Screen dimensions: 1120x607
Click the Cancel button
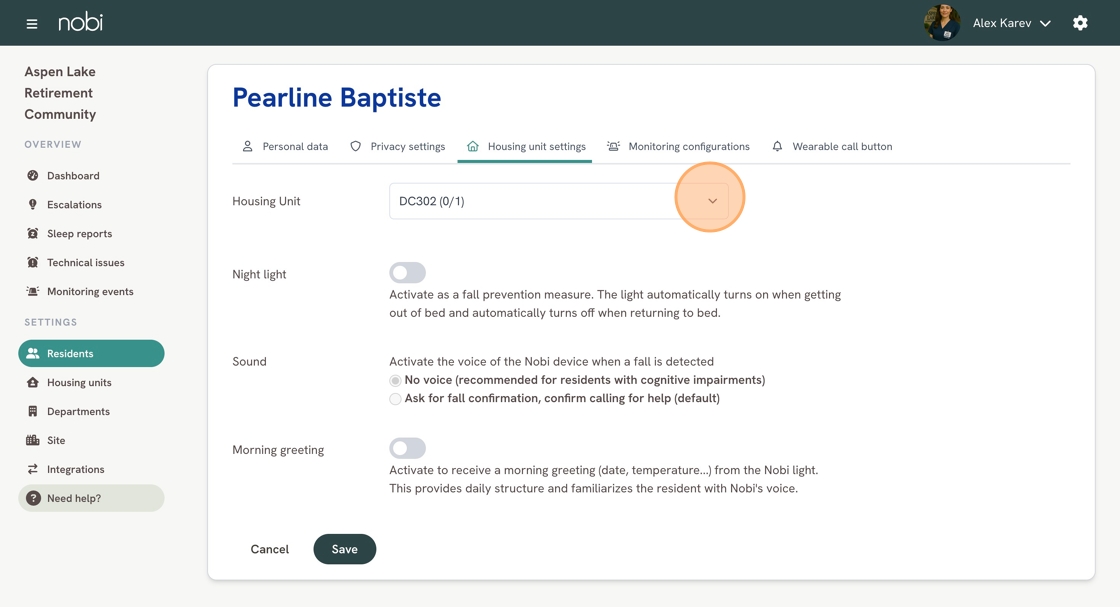(x=269, y=549)
